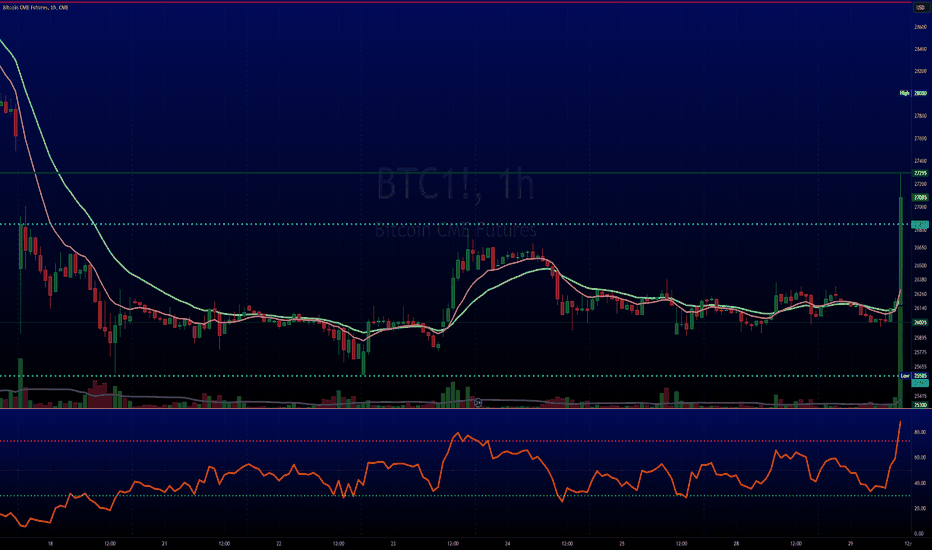Select the Low 25585 price label

click(x=913, y=376)
